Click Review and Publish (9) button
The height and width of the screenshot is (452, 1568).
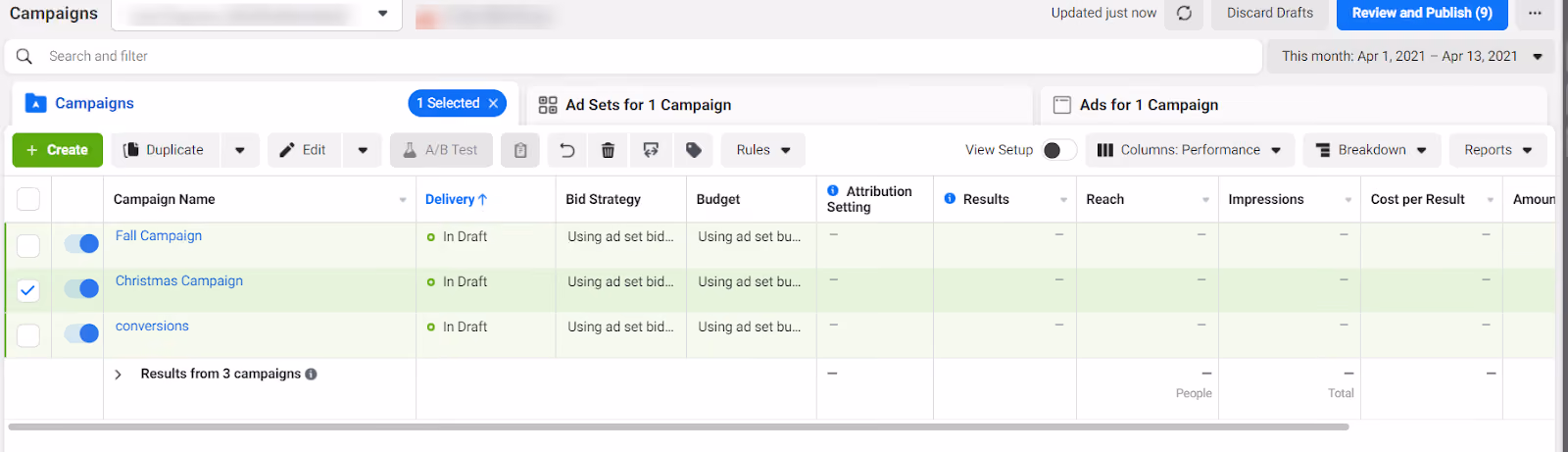[x=1422, y=14]
